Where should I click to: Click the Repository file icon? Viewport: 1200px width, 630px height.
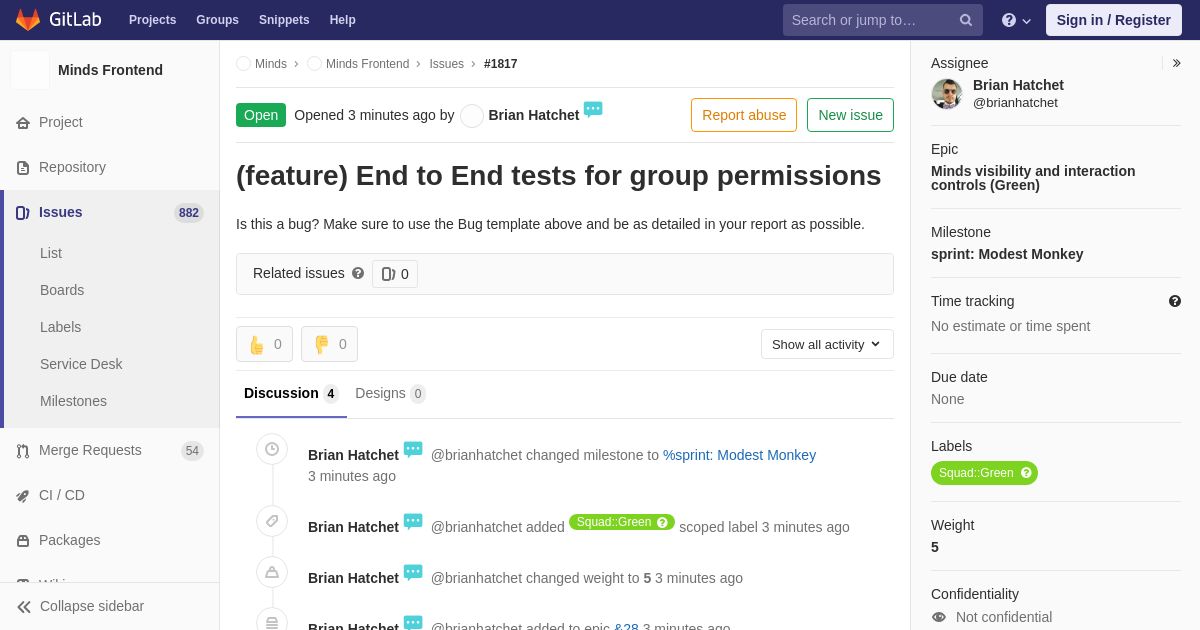point(23,168)
